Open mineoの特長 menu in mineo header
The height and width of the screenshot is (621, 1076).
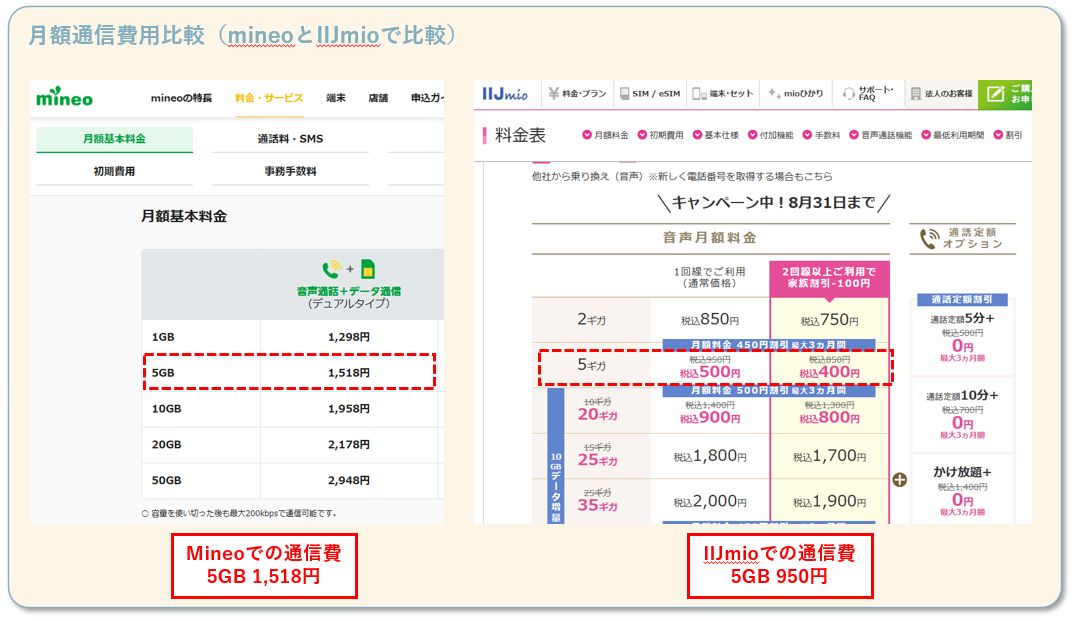point(181,98)
